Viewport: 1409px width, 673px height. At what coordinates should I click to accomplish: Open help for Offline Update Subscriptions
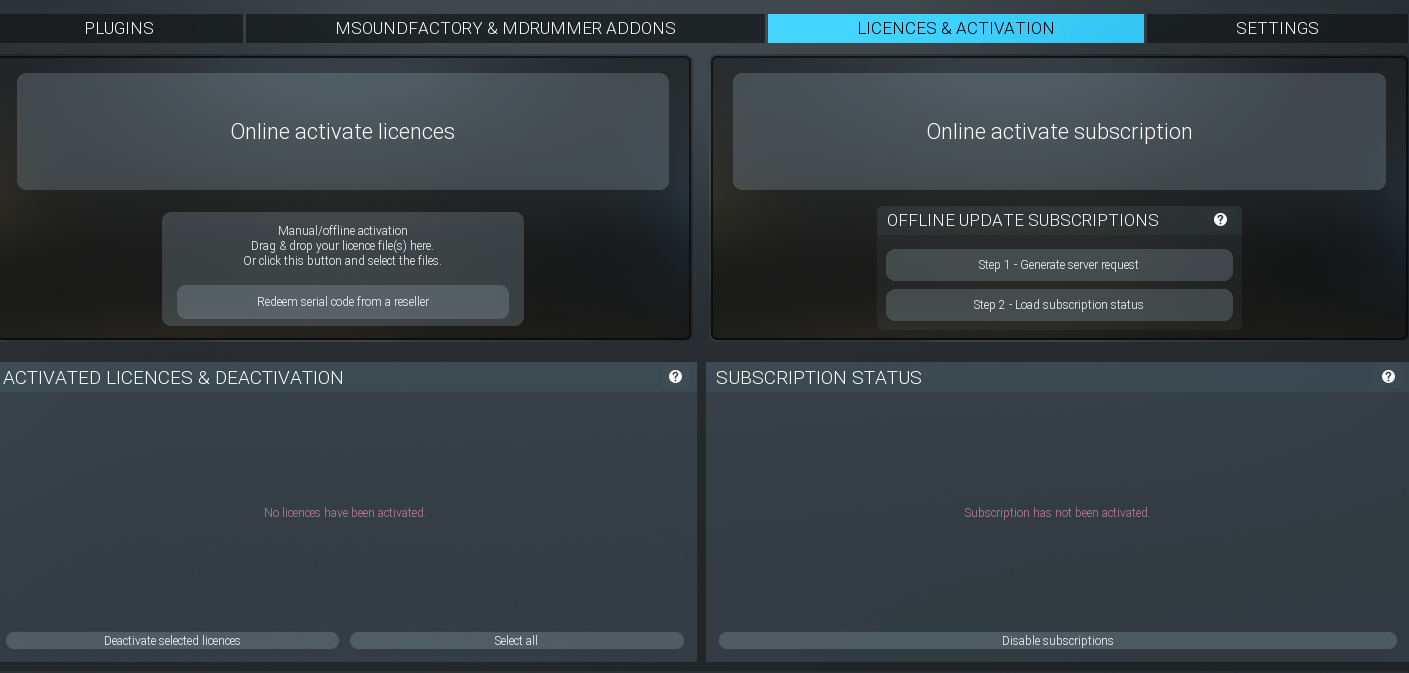click(x=1220, y=220)
